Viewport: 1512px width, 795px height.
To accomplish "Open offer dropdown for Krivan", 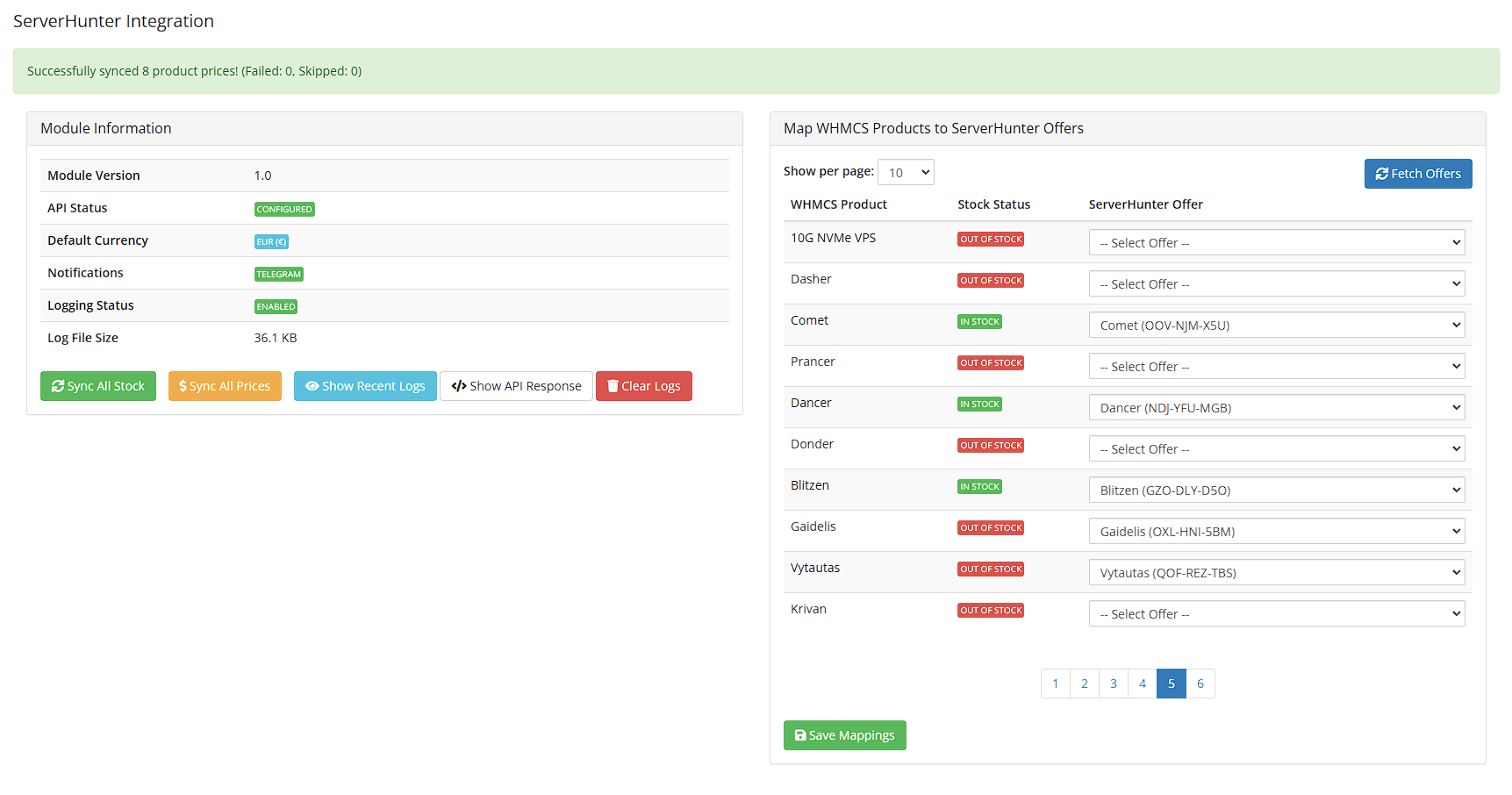I will click(x=1277, y=613).
